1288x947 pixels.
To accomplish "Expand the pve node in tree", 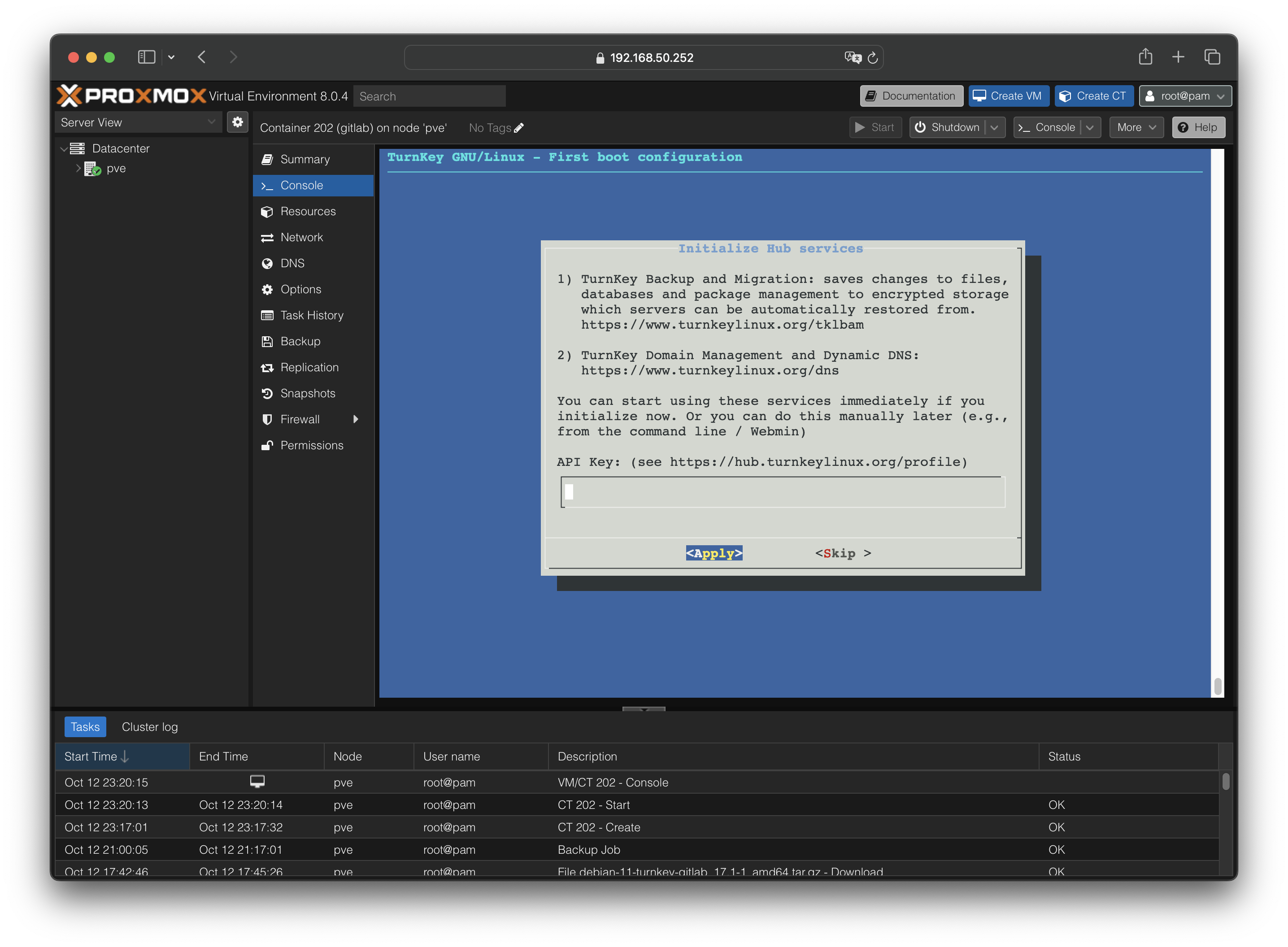I will pos(78,168).
